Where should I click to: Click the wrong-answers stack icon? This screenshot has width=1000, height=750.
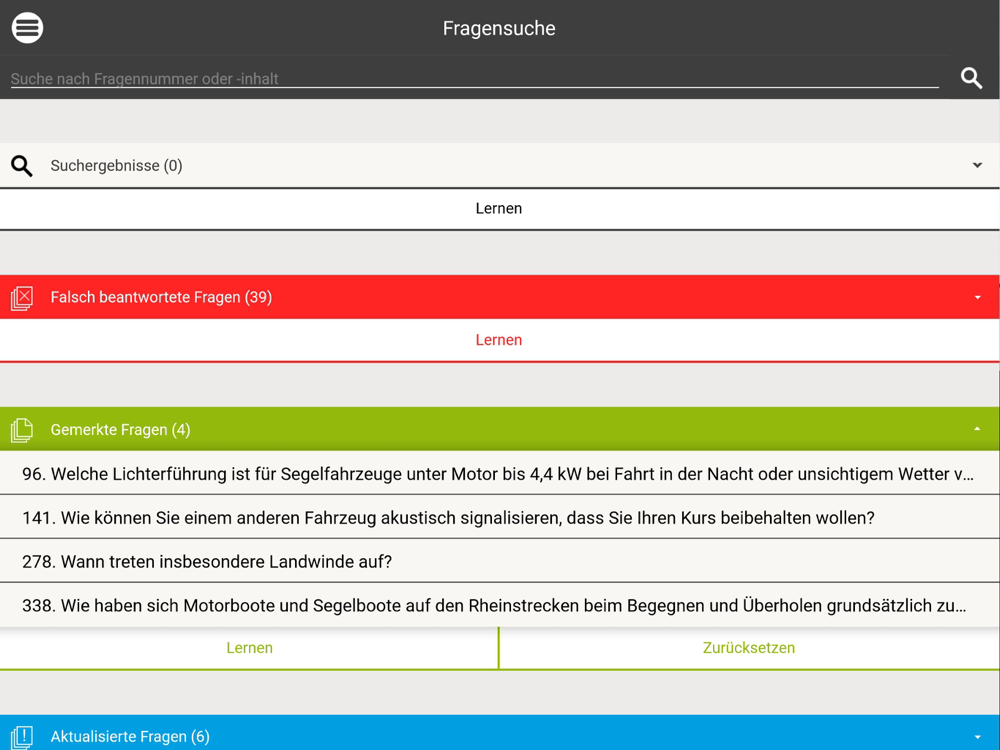click(22, 298)
